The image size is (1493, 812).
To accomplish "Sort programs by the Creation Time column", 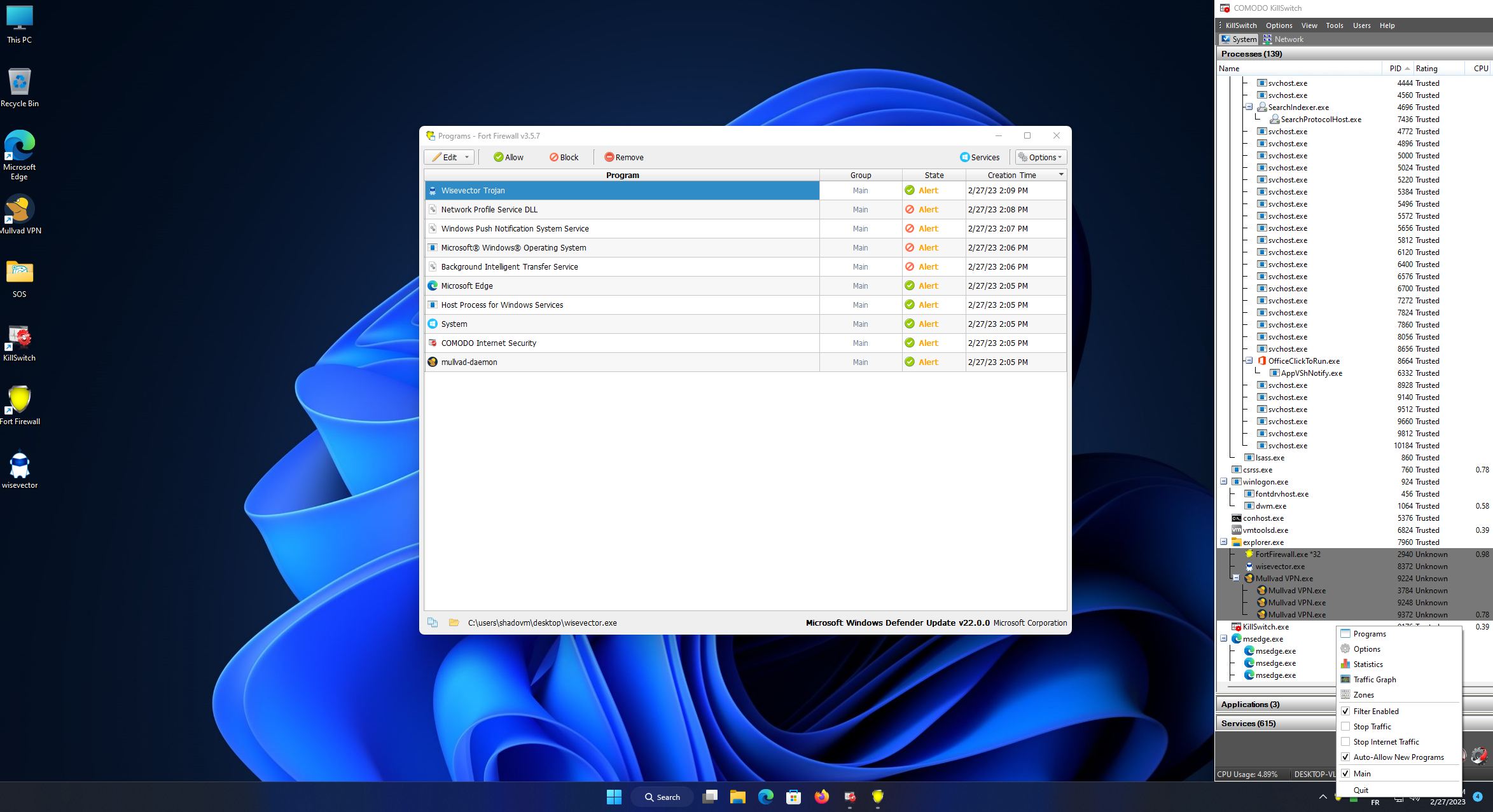I will [1016, 175].
